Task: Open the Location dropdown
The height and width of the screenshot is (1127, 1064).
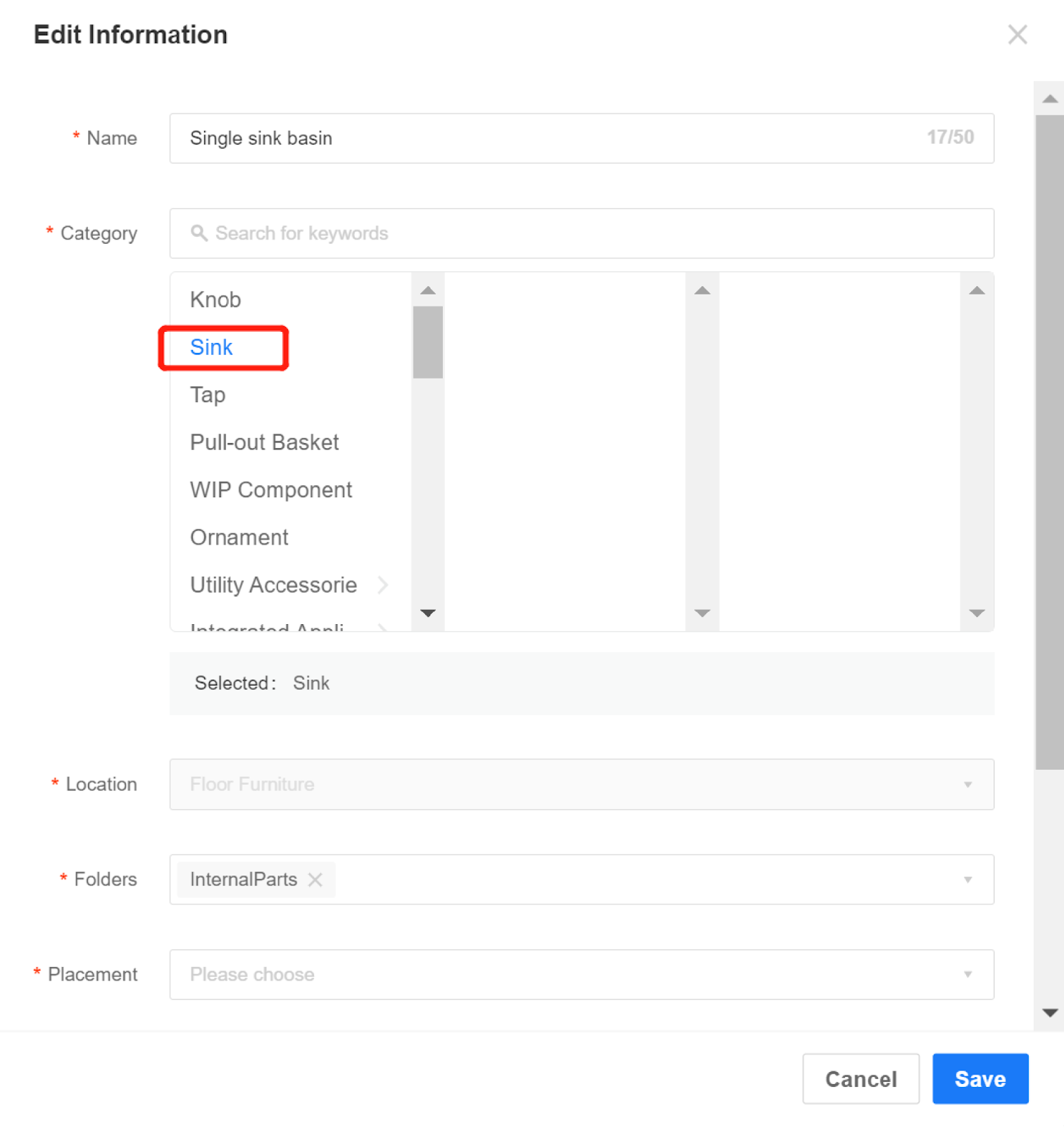Action: (581, 784)
